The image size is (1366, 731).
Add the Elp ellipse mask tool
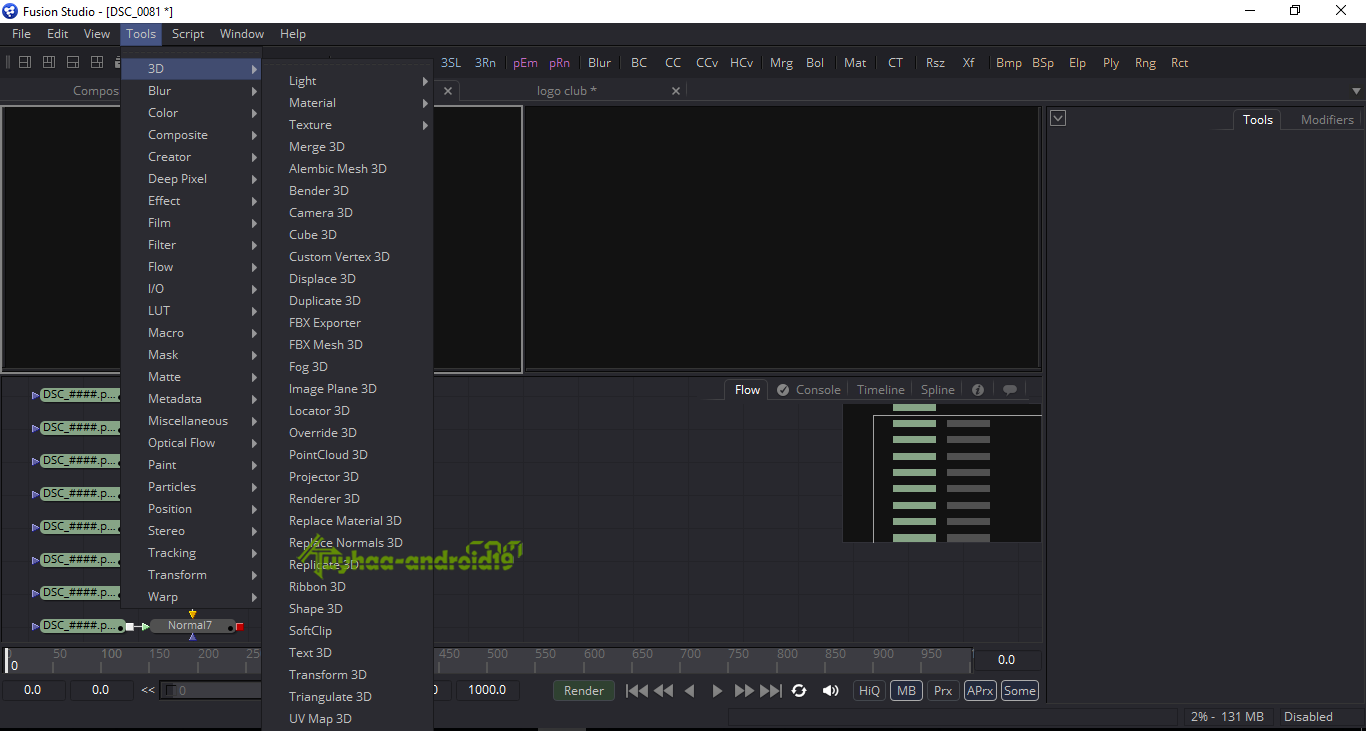pos(1077,62)
